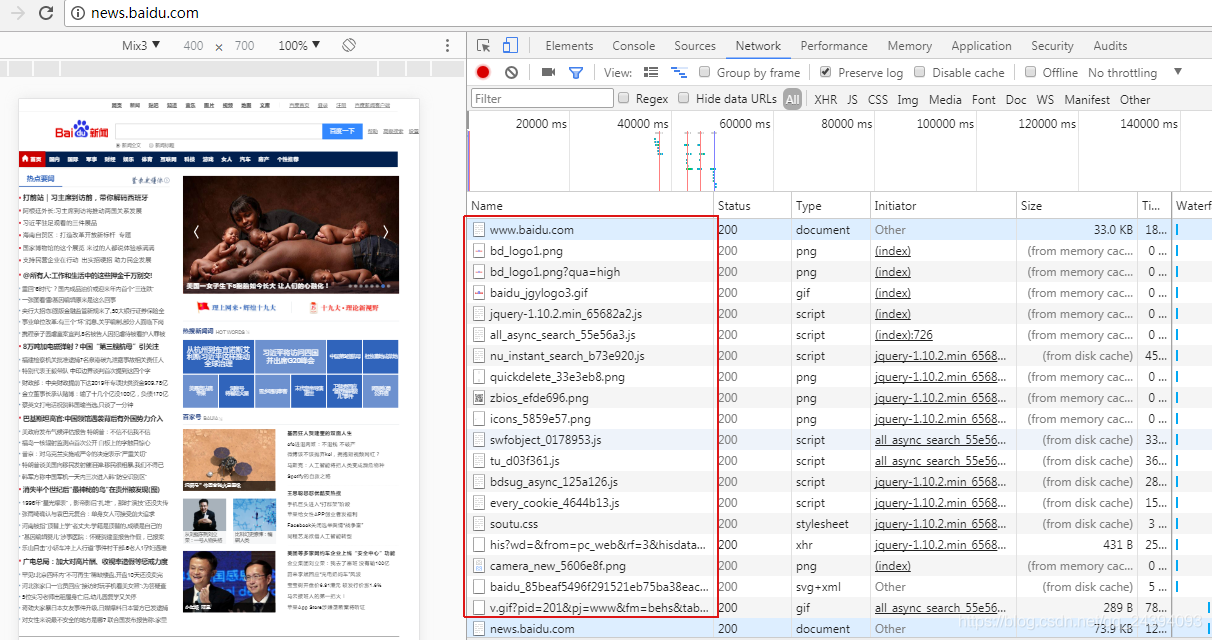Filter requests by JS
This screenshot has height=640, width=1212.
pos(852,99)
